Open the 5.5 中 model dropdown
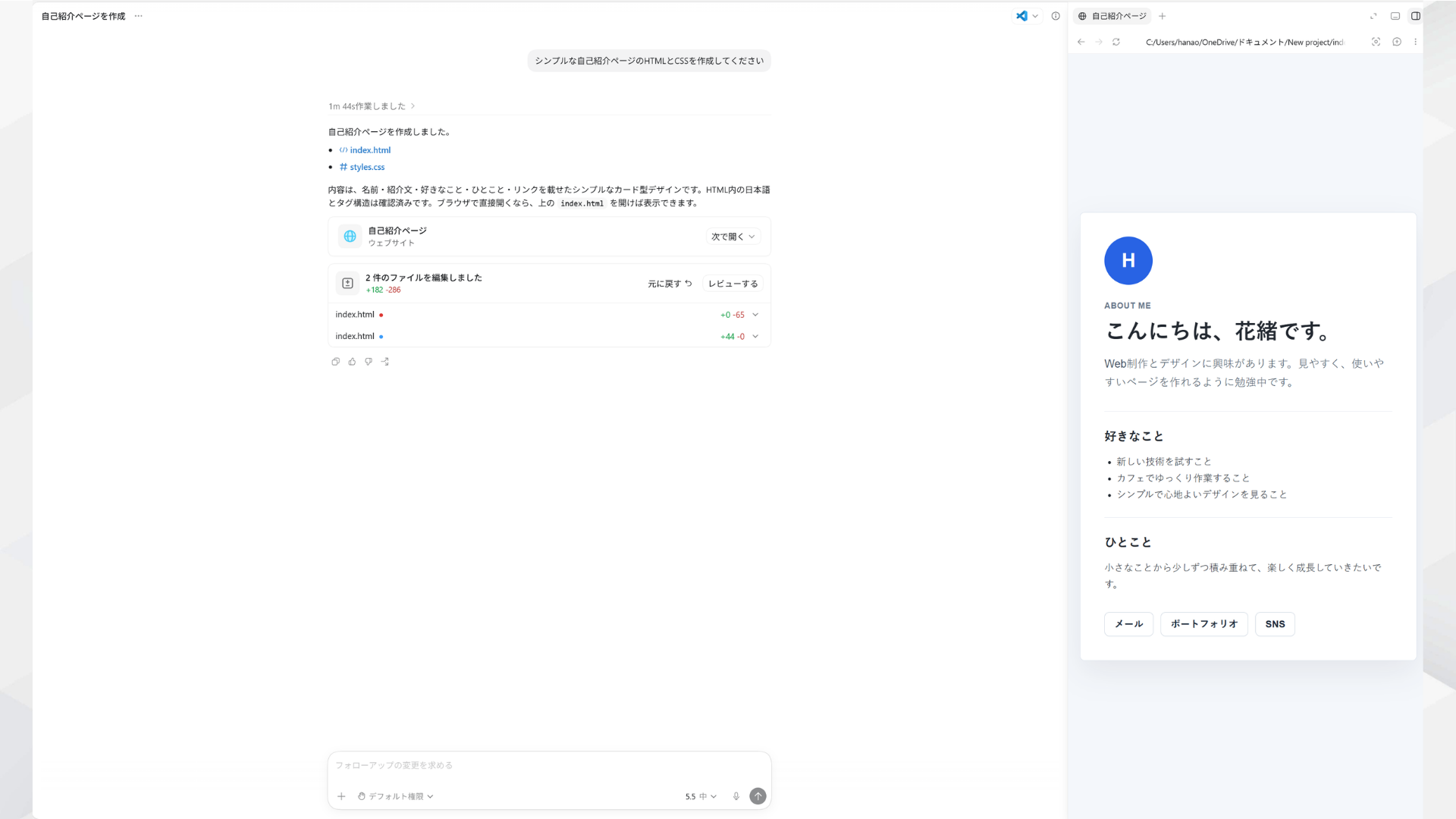This screenshot has width=1456, height=819. 701,796
